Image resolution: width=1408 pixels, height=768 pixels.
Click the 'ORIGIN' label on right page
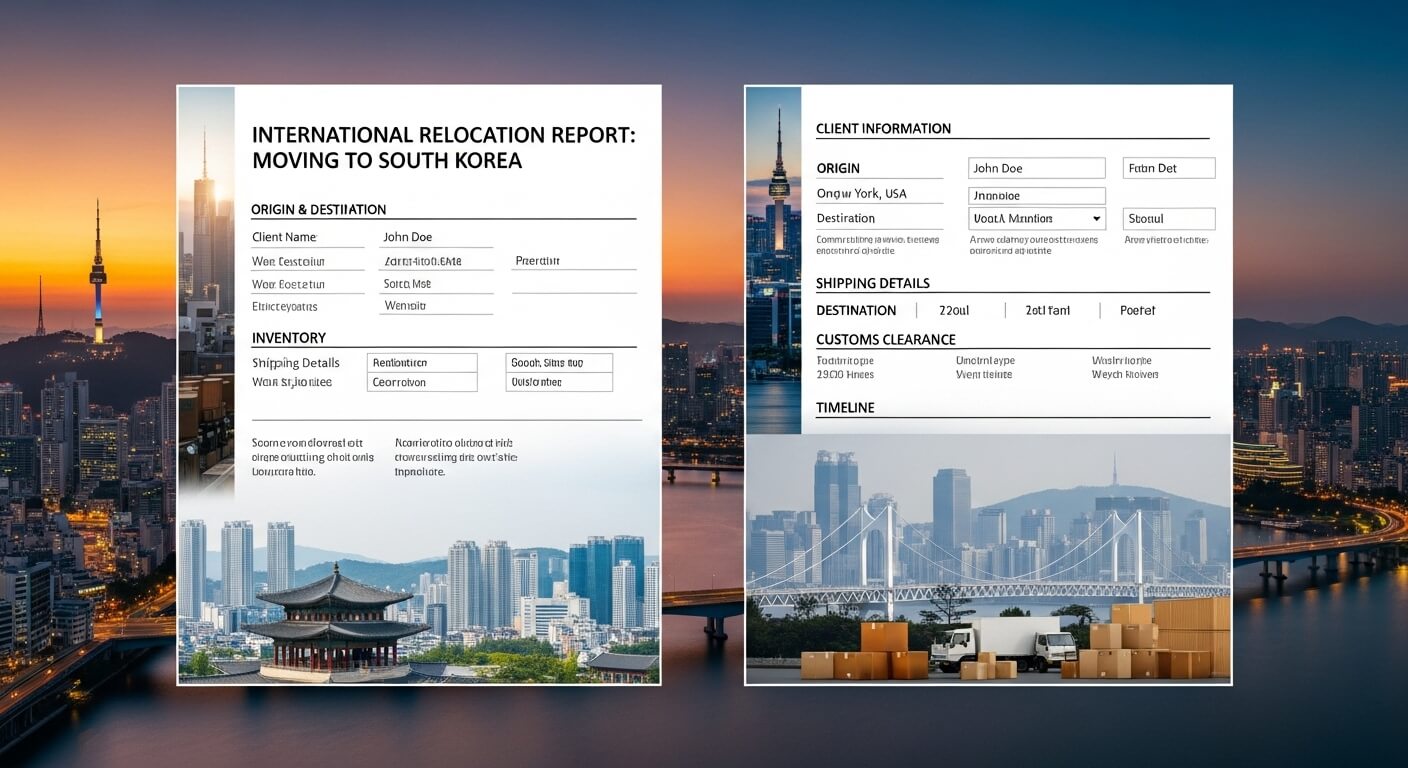[x=838, y=168]
